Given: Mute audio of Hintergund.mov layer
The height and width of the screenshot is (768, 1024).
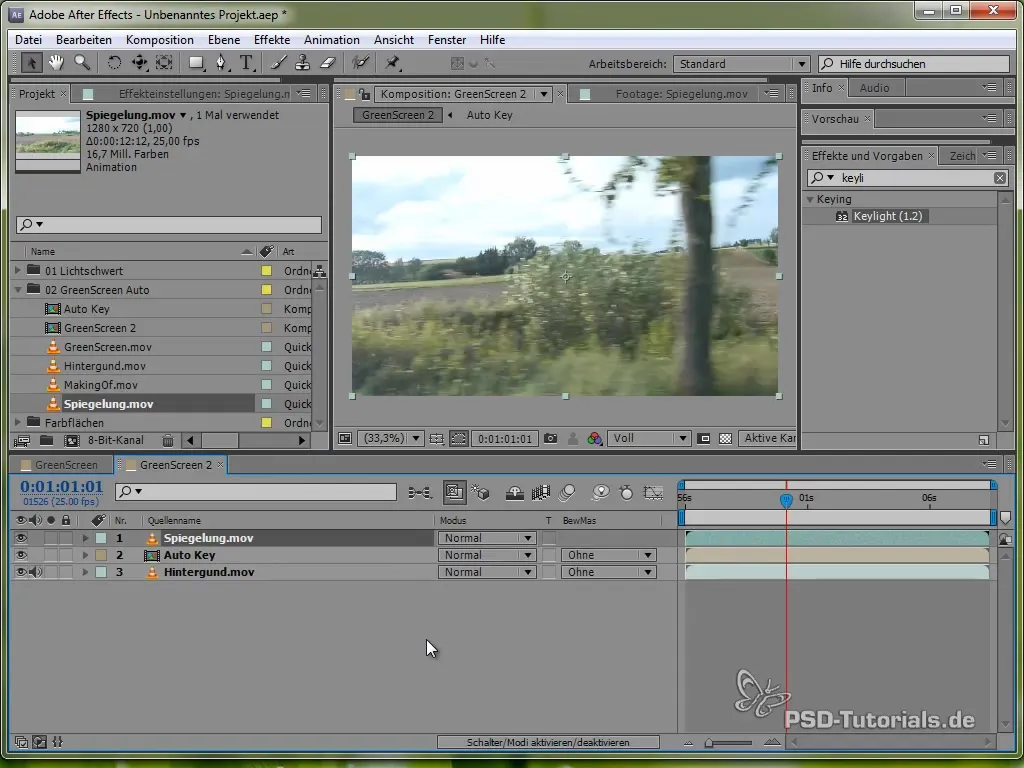Looking at the screenshot, I should [x=35, y=572].
